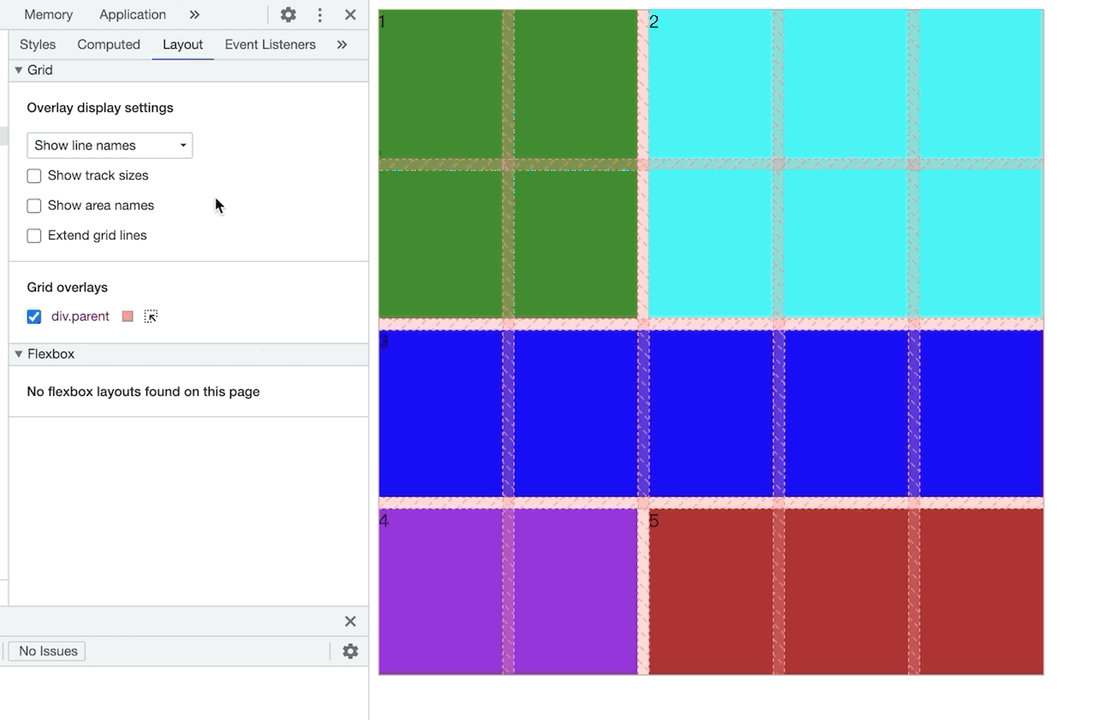Close the DevTools panel
Screen dimensions: 1094x720
tap(350, 15)
